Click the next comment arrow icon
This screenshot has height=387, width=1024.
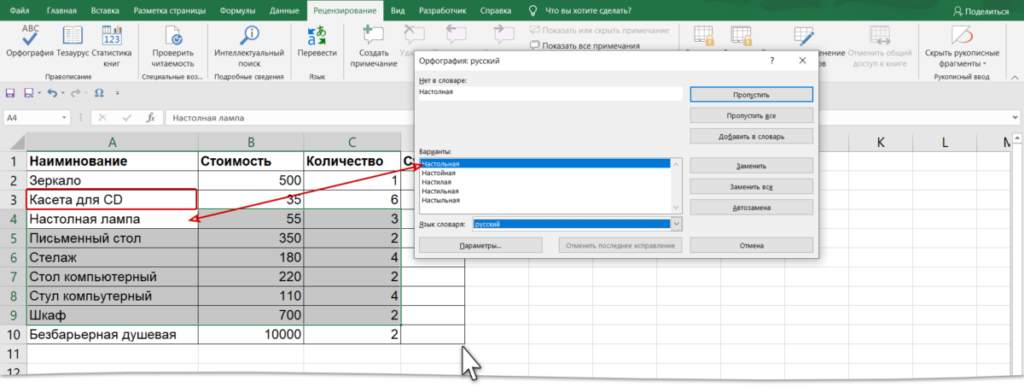point(503,34)
